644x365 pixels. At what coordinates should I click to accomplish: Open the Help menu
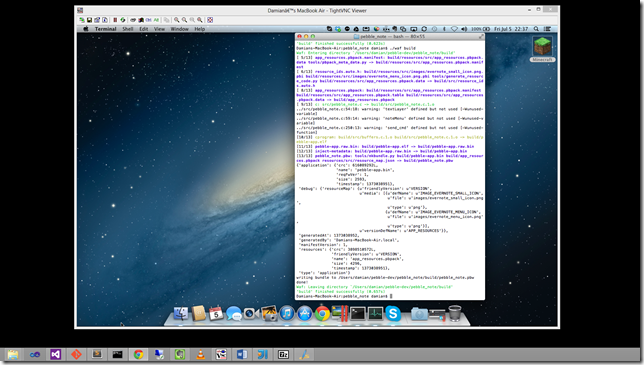[200, 29]
